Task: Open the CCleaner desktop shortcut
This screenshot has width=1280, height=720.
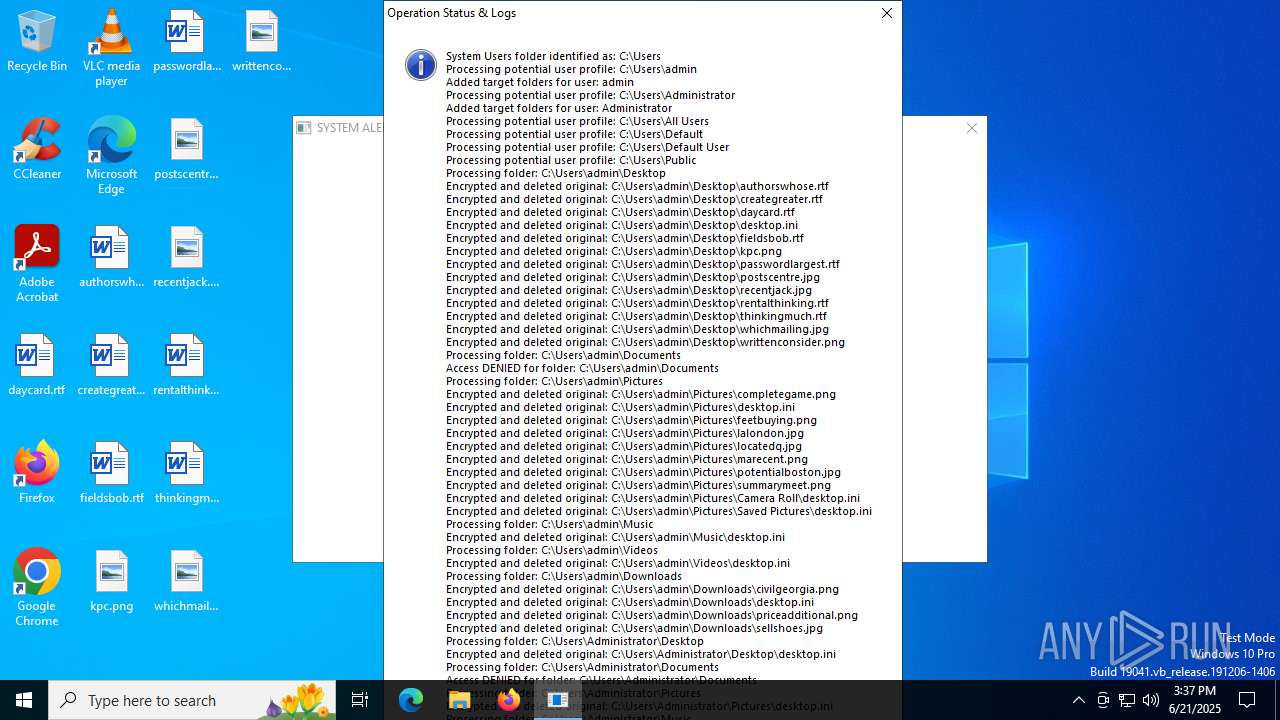Action: [x=37, y=149]
